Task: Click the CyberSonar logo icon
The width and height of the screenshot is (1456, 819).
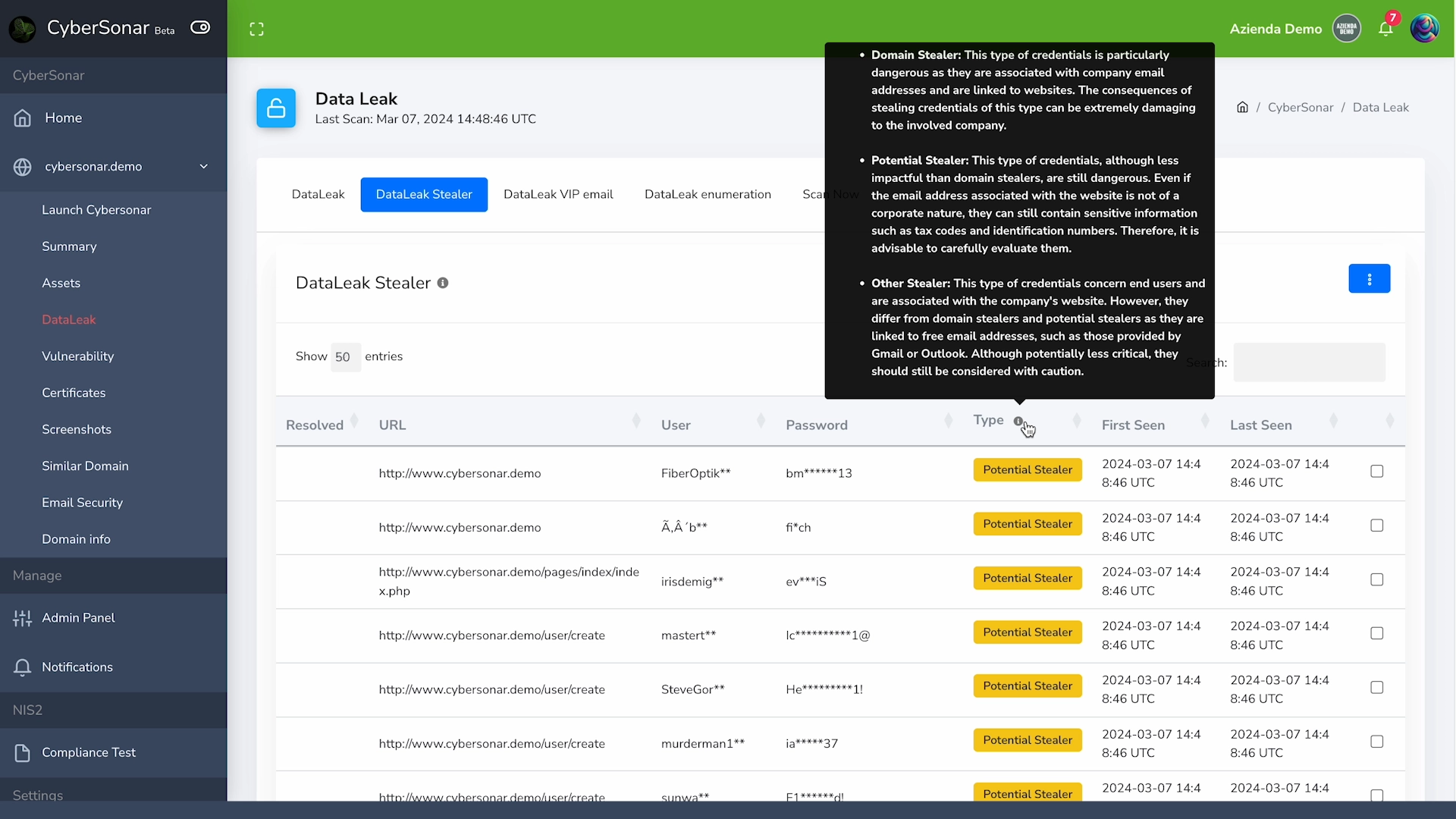Action: tap(22, 29)
